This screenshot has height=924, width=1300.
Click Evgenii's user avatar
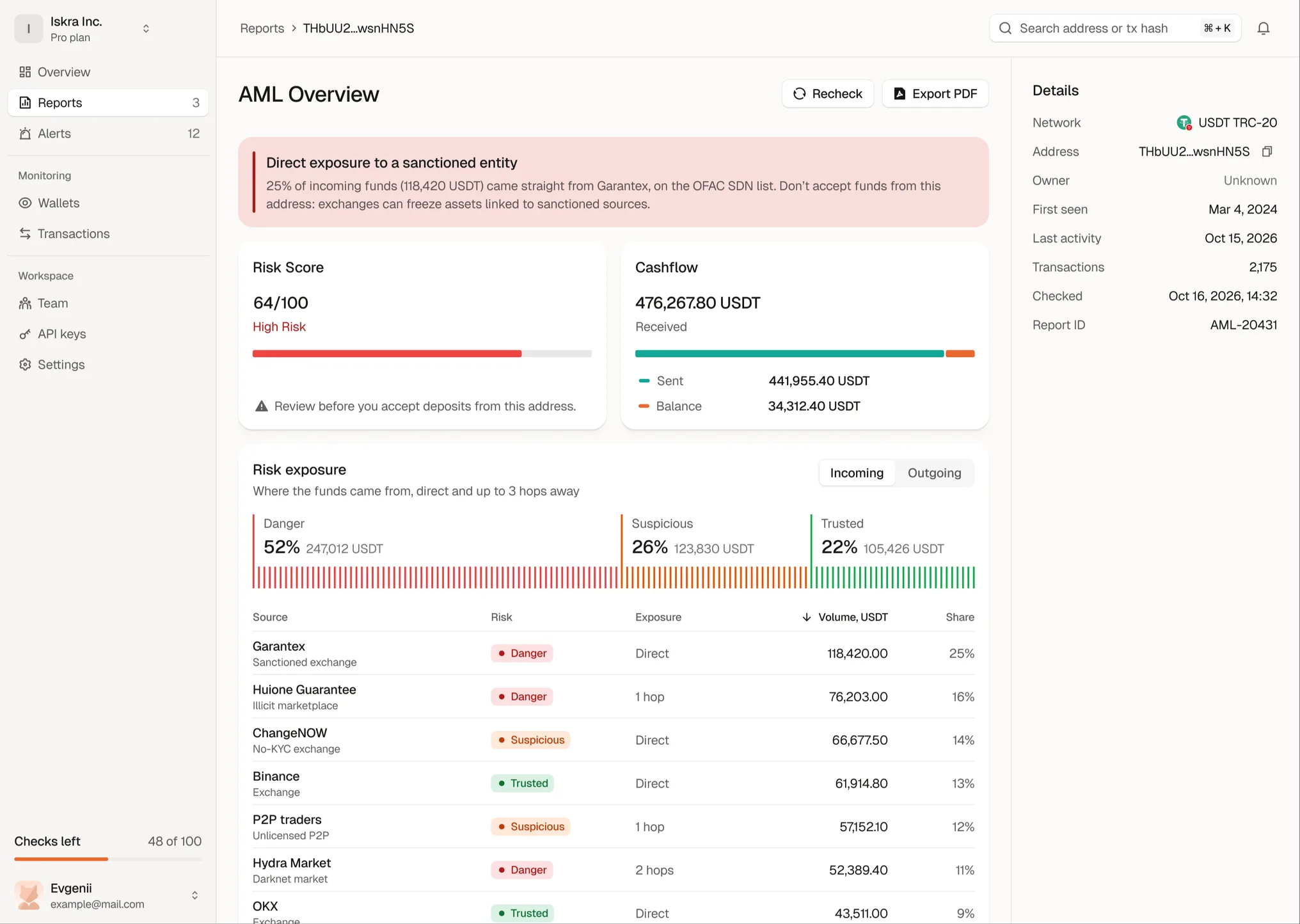[28, 895]
